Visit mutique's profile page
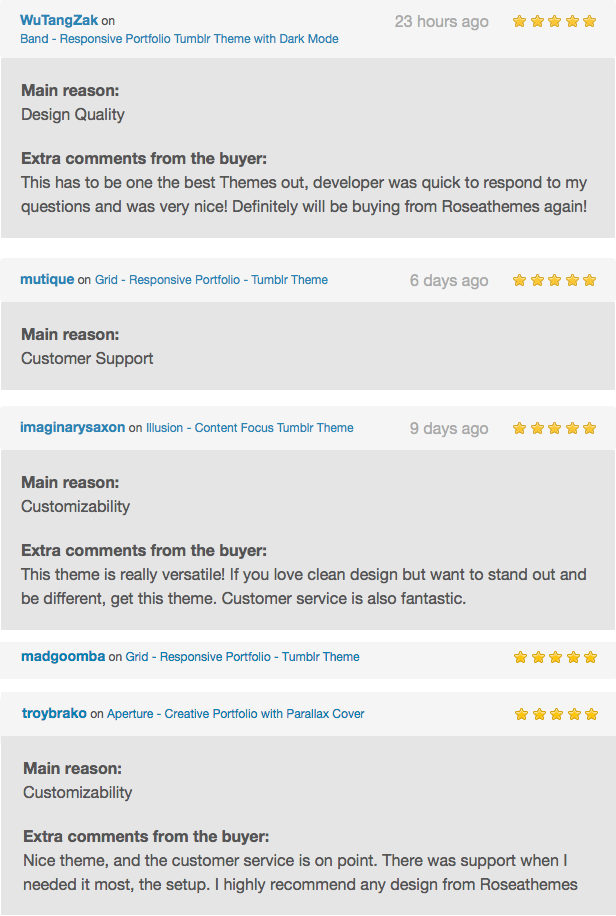This screenshot has width=616, height=916. (x=46, y=280)
